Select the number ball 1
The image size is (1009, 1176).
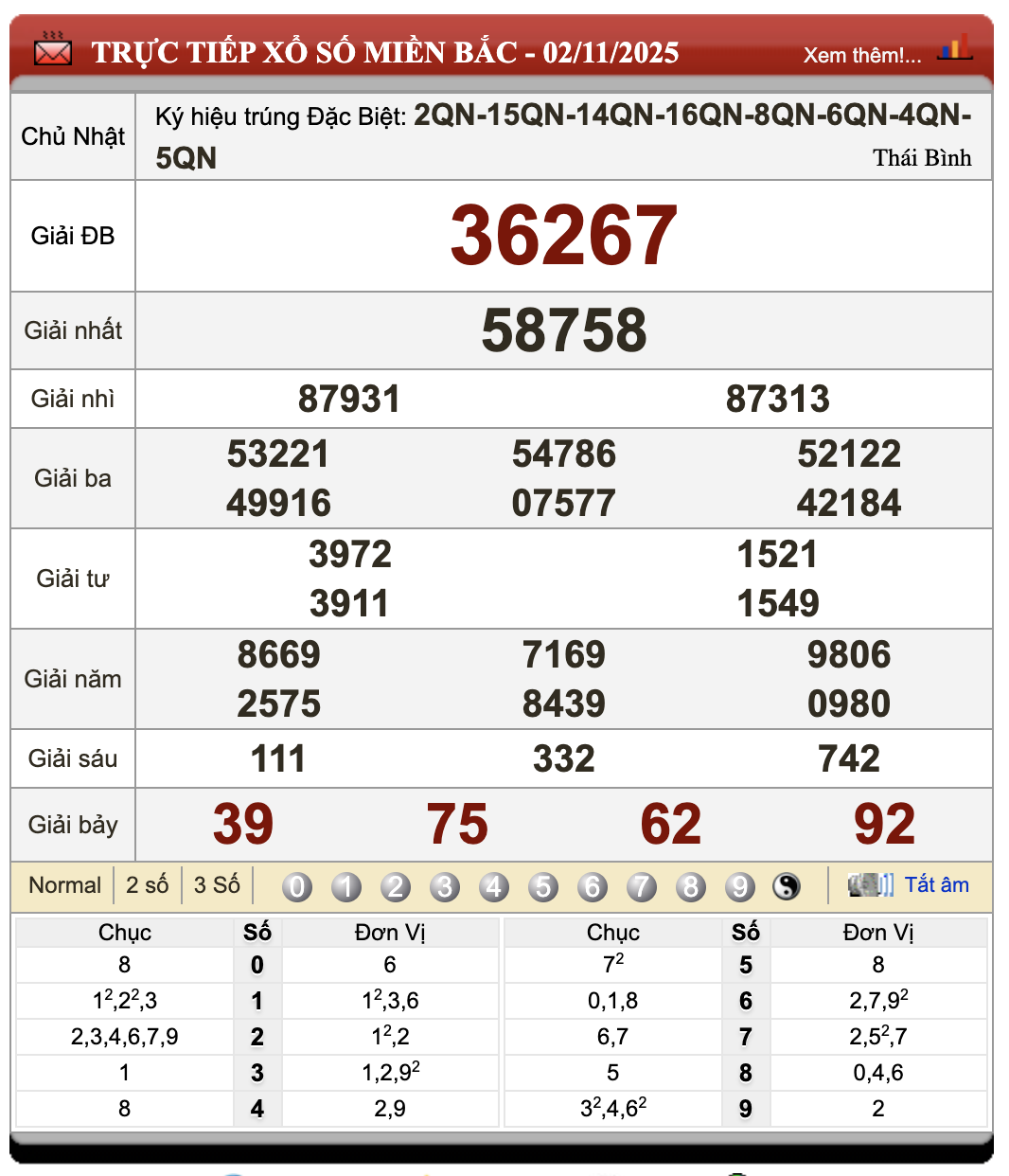coord(347,886)
